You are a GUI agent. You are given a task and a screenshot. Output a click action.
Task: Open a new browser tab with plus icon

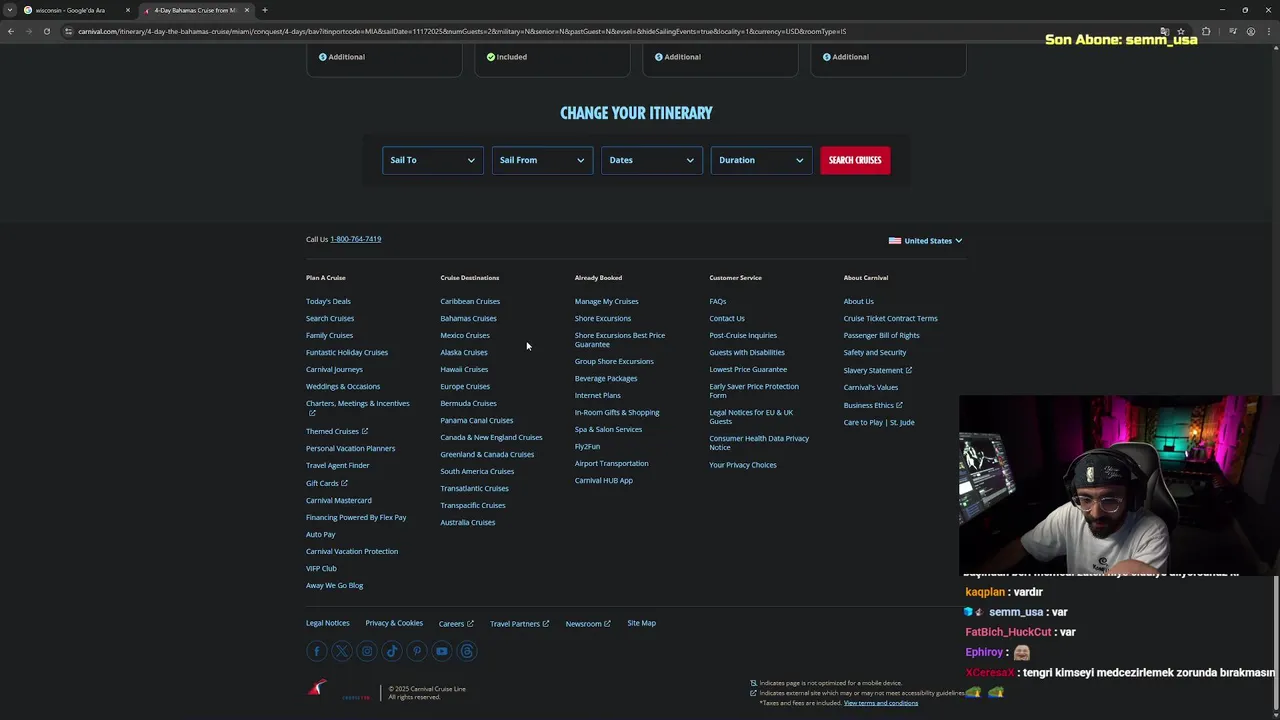click(264, 10)
